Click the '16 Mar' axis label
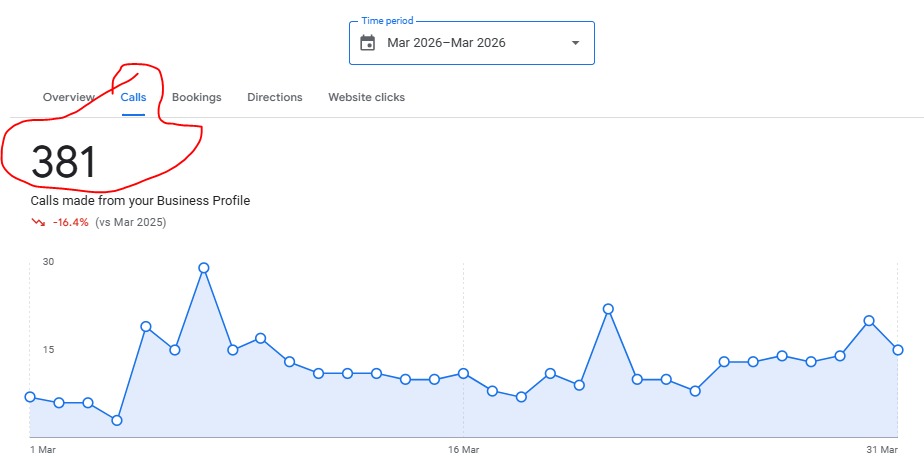Image resolution: width=924 pixels, height=468 pixels. click(463, 450)
